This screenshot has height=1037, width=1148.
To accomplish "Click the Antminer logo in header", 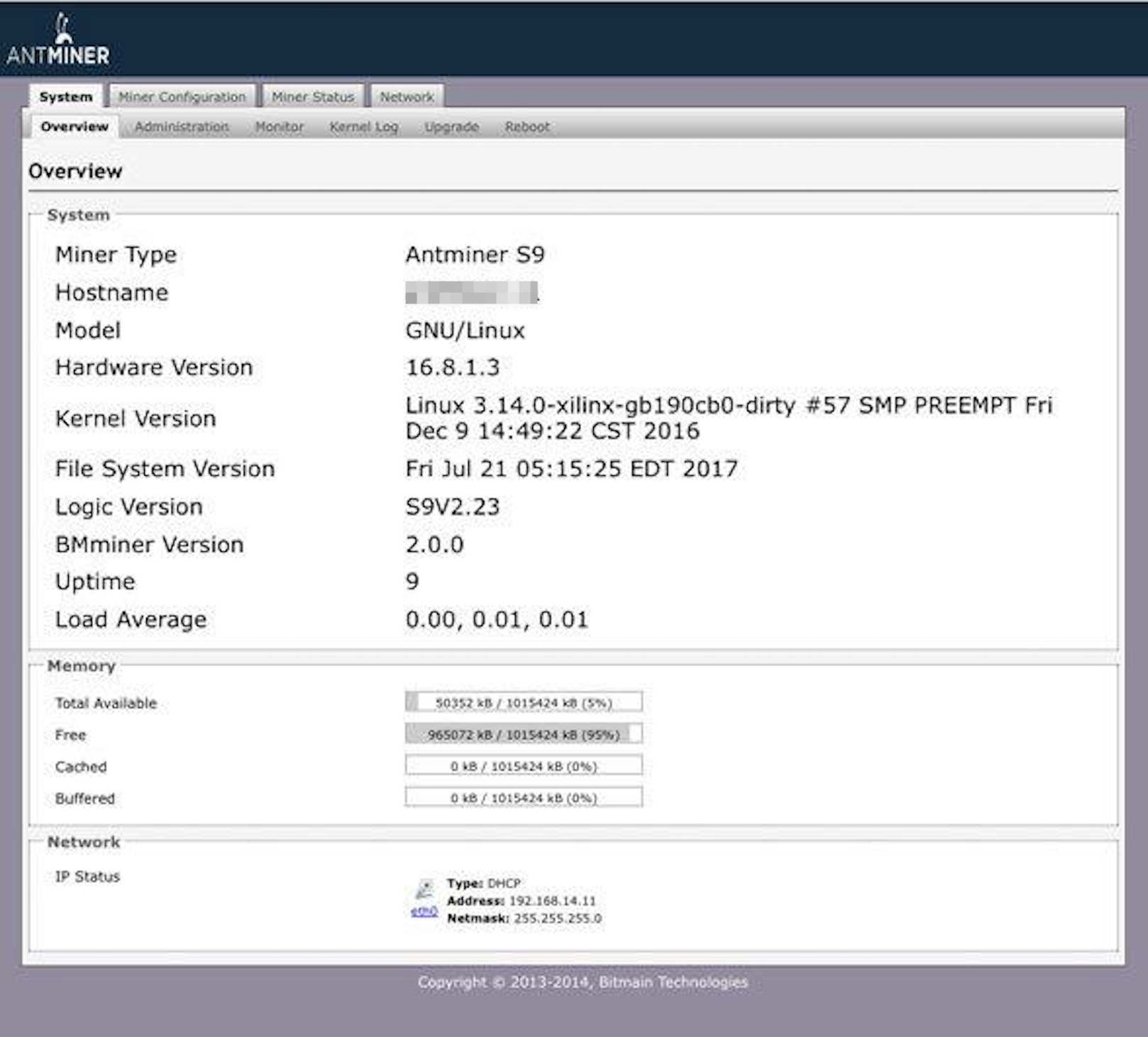I will click(58, 40).
